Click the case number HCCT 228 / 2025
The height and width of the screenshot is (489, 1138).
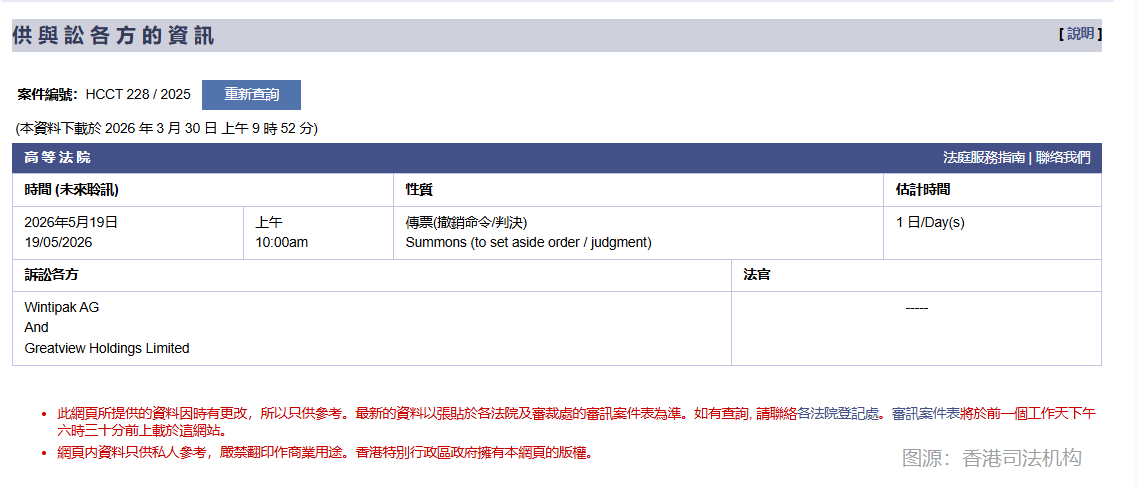coord(138,95)
